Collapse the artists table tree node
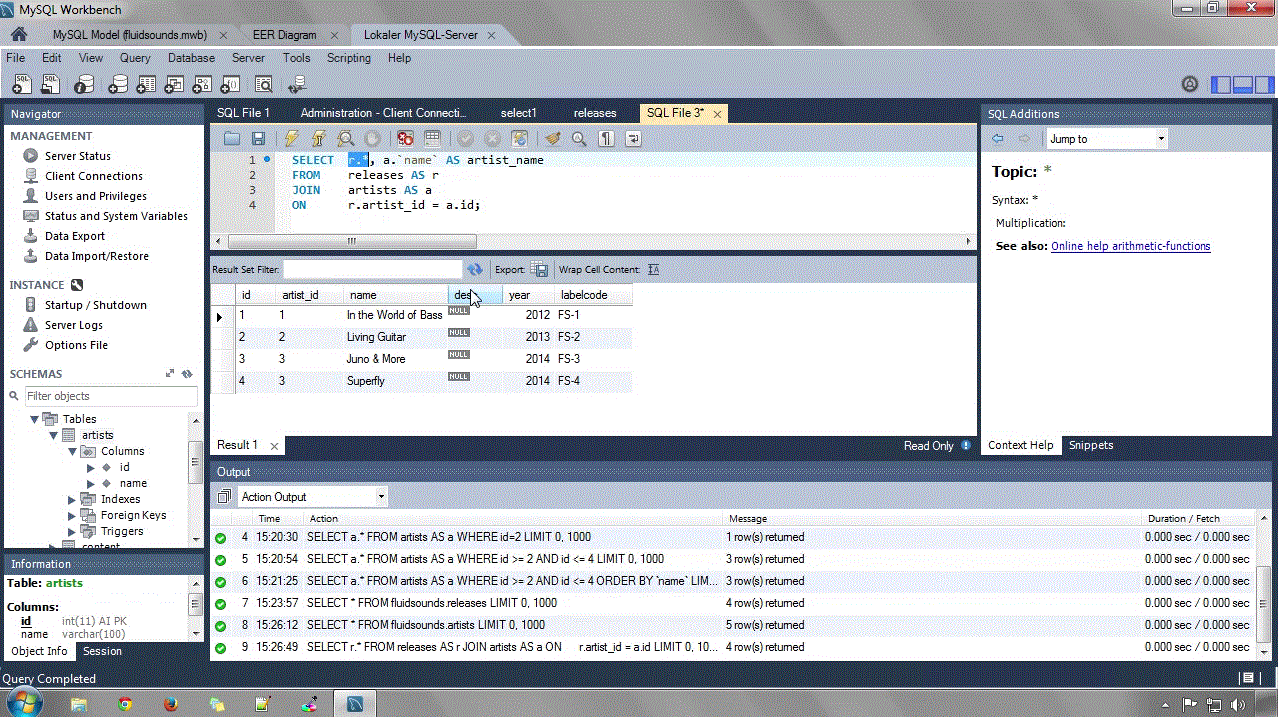The image size is (1278, 717). pos(55,435)
